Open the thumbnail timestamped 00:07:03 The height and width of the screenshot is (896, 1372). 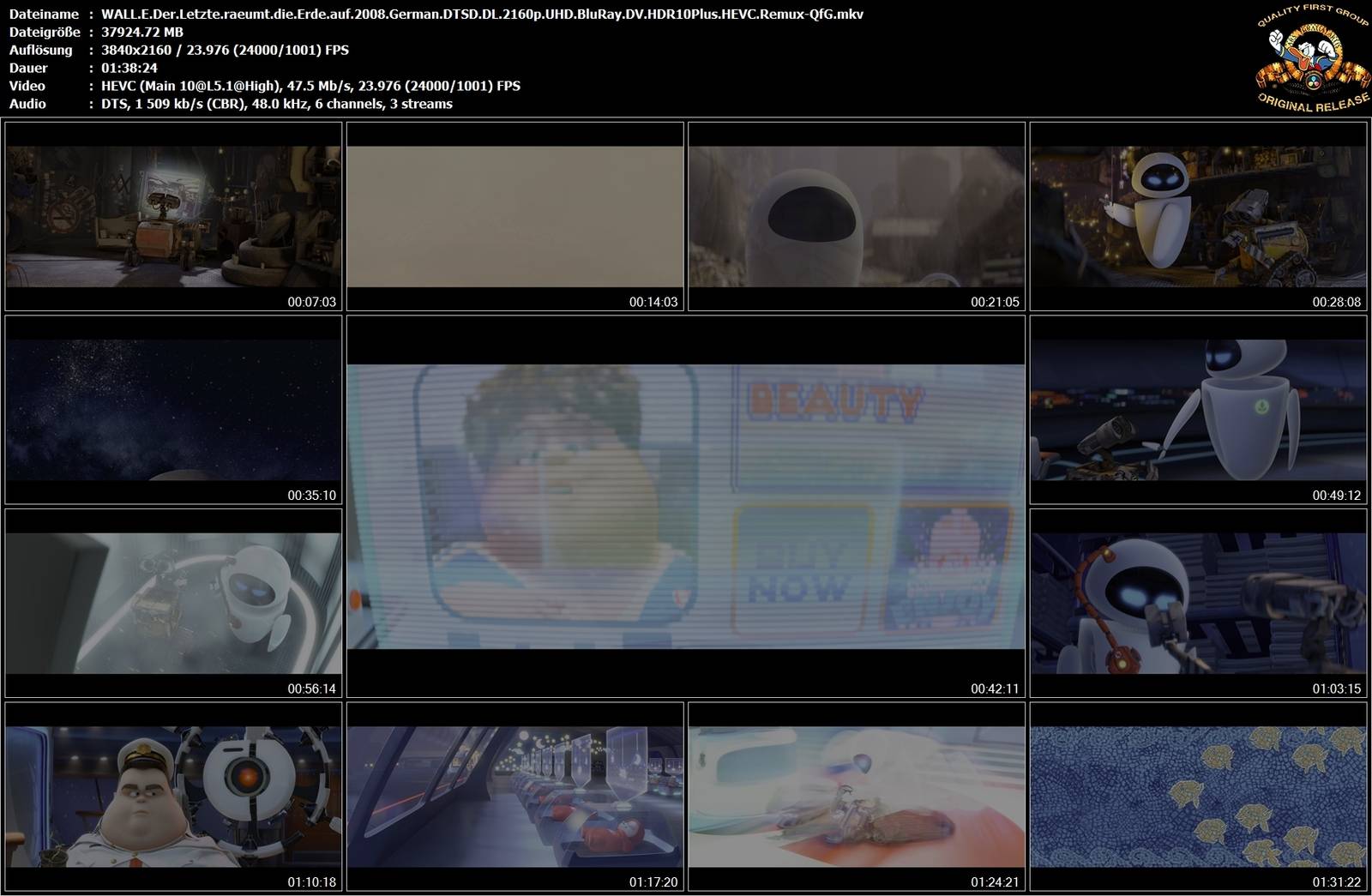173,216
